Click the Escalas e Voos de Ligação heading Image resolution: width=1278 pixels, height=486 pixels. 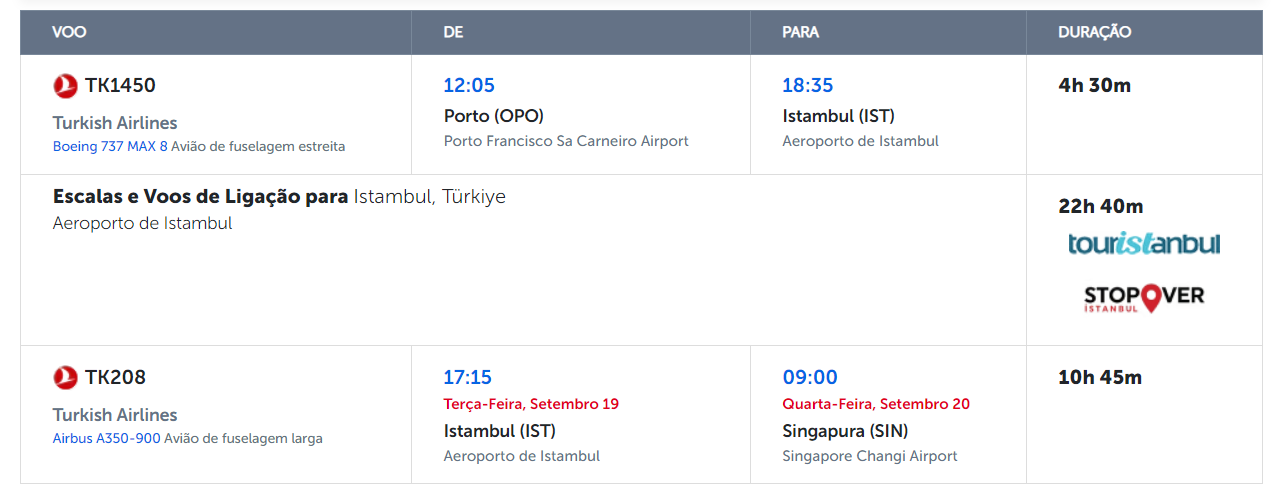[200, 197]
